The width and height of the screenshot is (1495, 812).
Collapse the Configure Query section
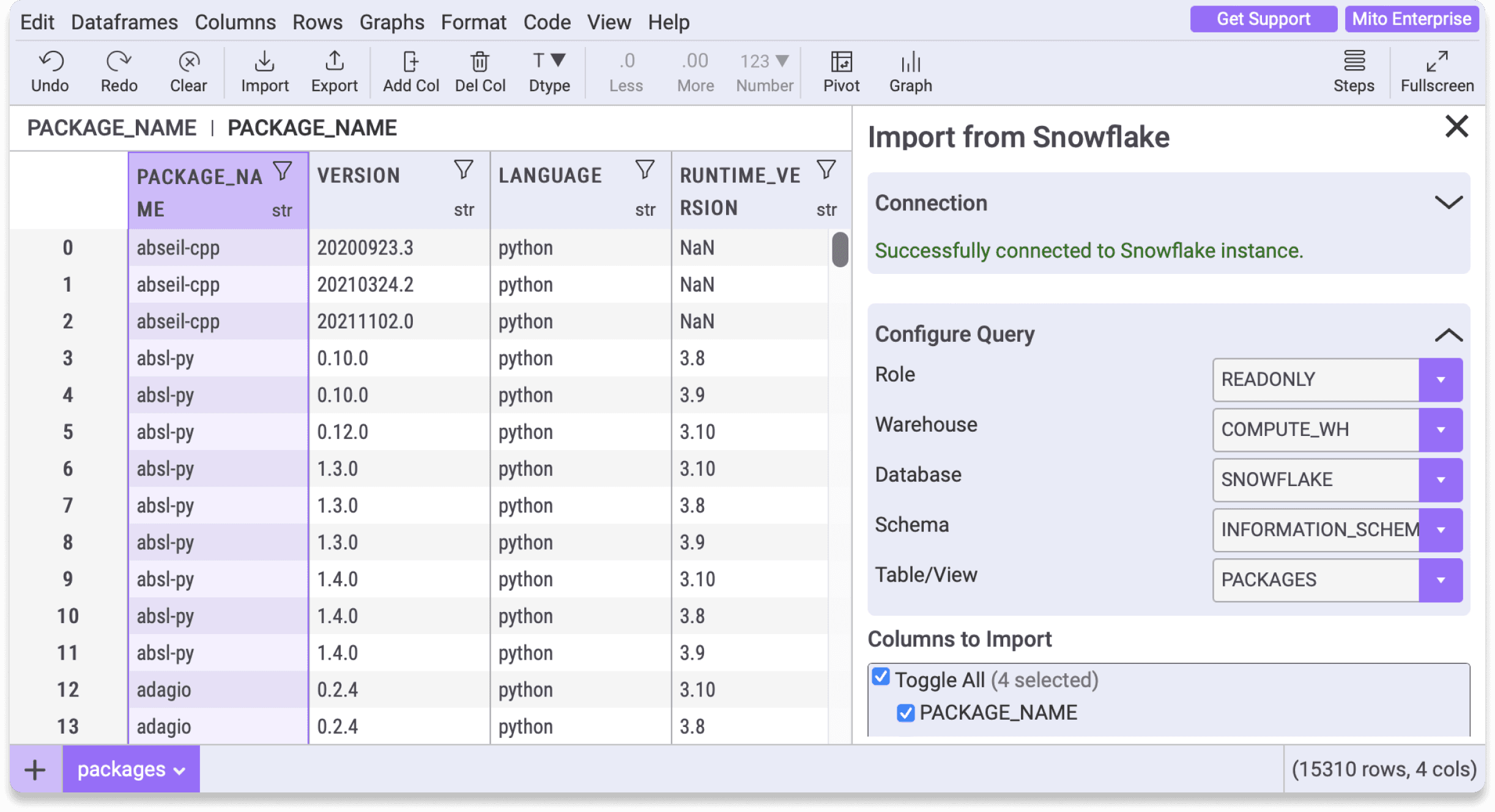(x=1449, y=334)
